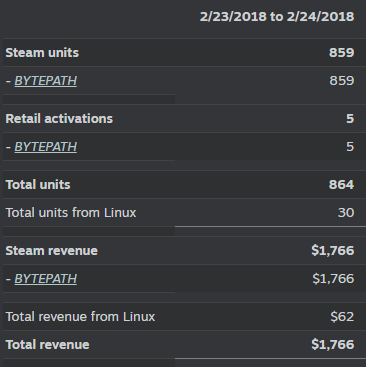Select Total units from Linux label
The width and height of the screenshot is (366, 367).
(x=71, y=213)
